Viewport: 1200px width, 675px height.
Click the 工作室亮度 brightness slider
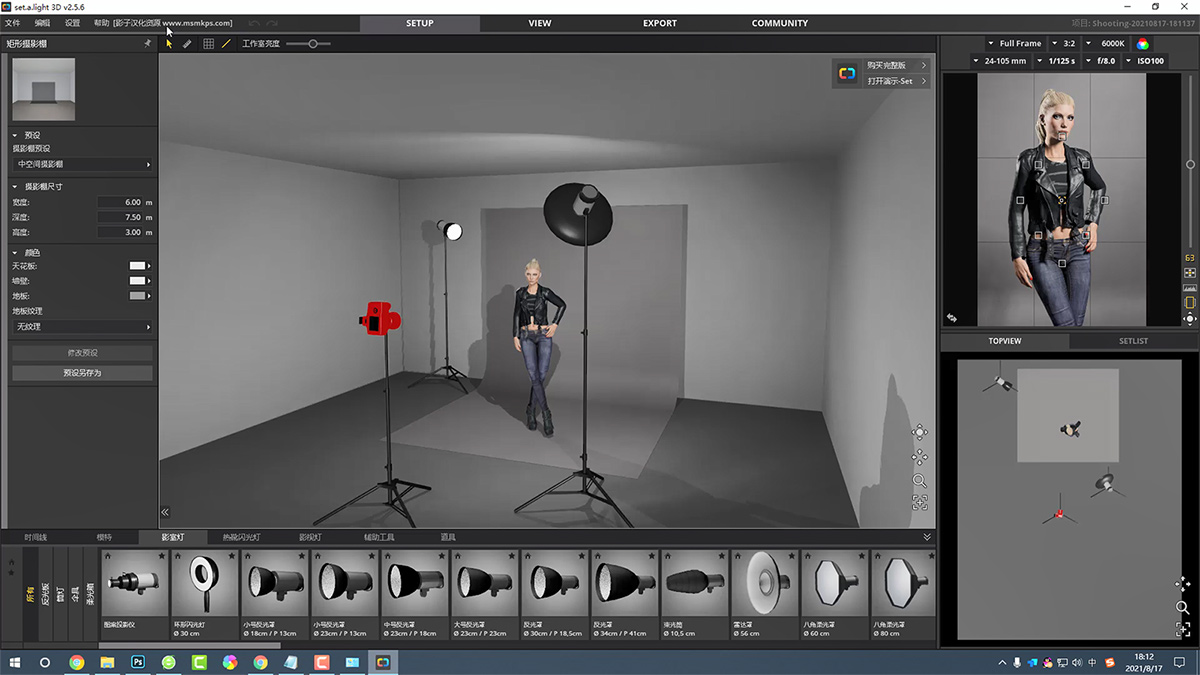(x=313, y=44)
